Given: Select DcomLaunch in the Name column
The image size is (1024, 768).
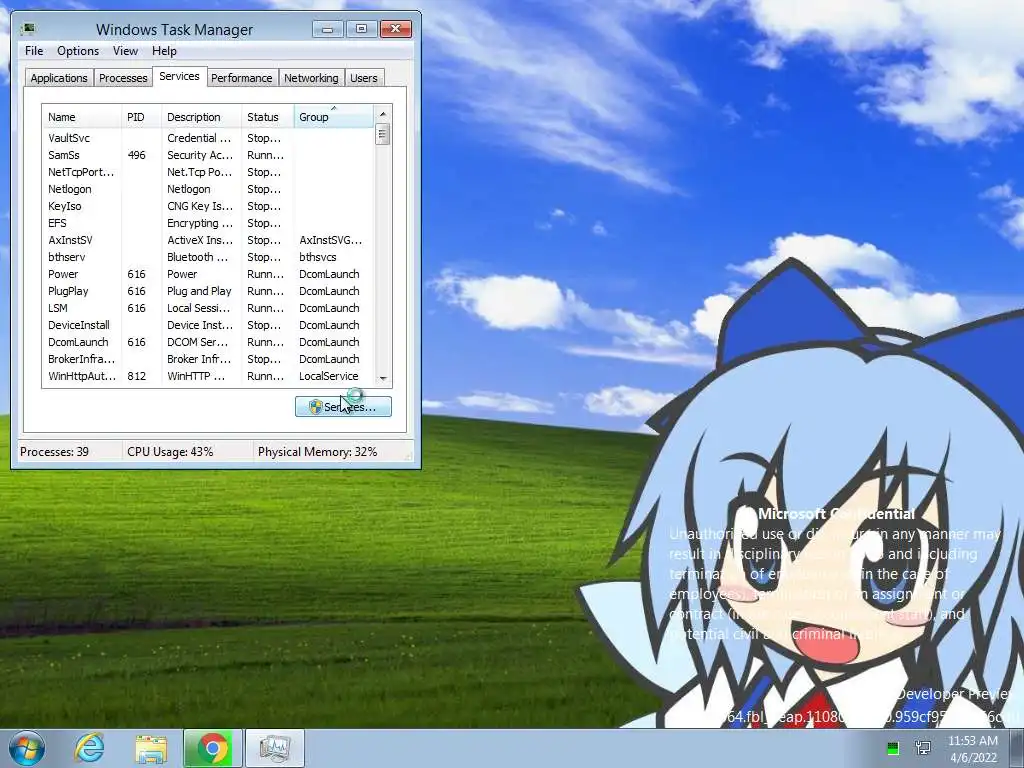Looking at the screenshot, I should coord(78,342).
